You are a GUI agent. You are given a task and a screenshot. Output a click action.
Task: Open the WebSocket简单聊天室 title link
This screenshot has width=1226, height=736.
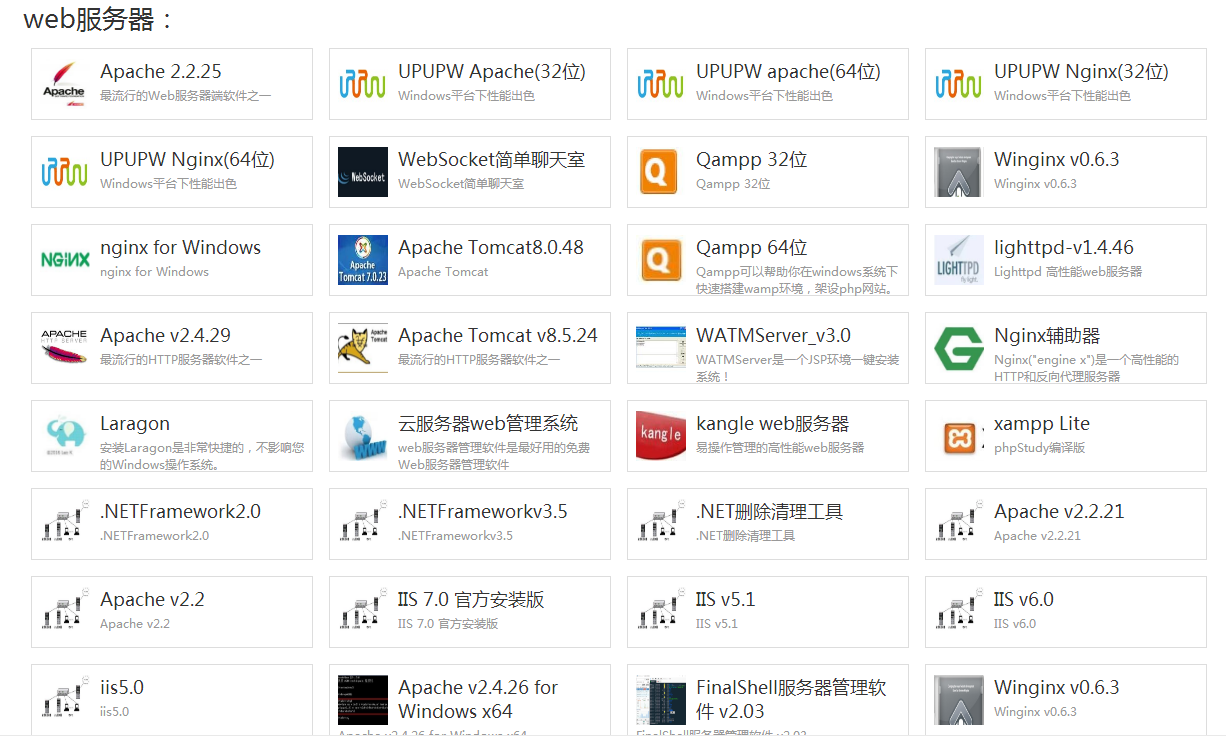pyautogui.click(x=492, y=160)
